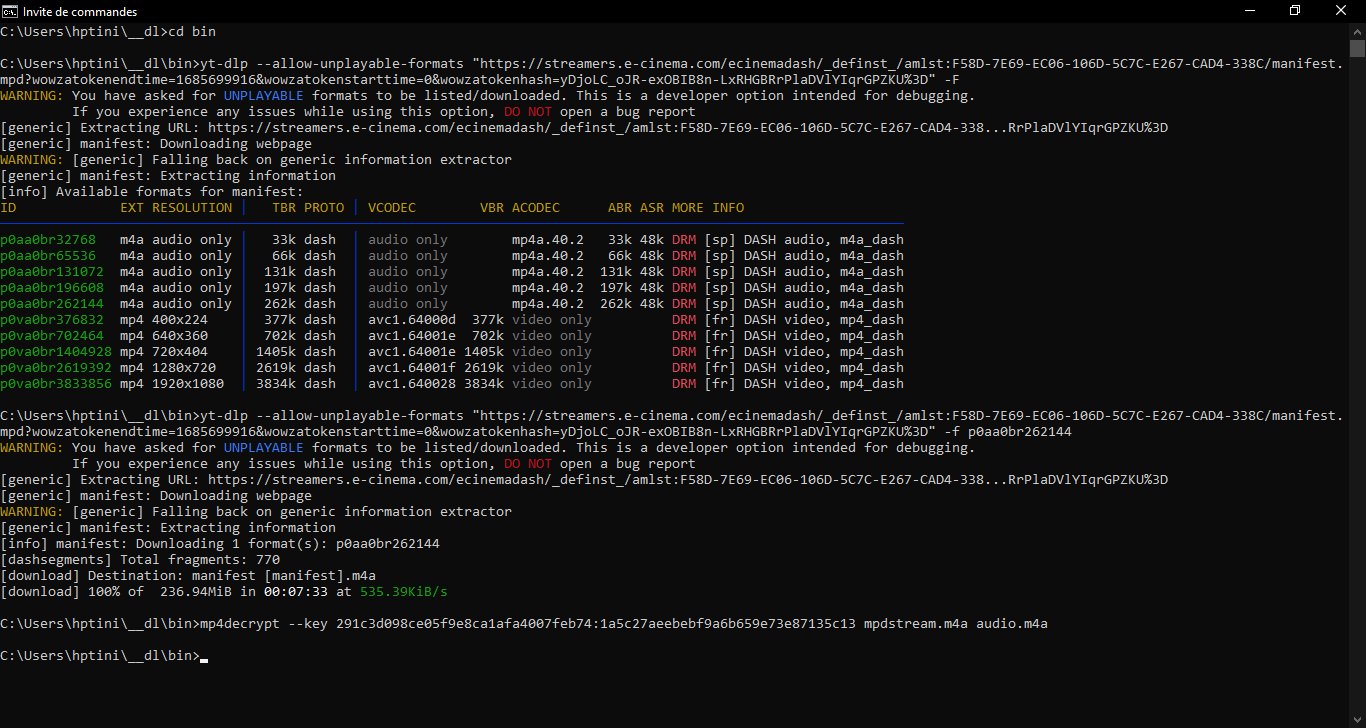1366x728 pixels.
Task: Click the RESOLUTION column header
Action: pos(192,208)
